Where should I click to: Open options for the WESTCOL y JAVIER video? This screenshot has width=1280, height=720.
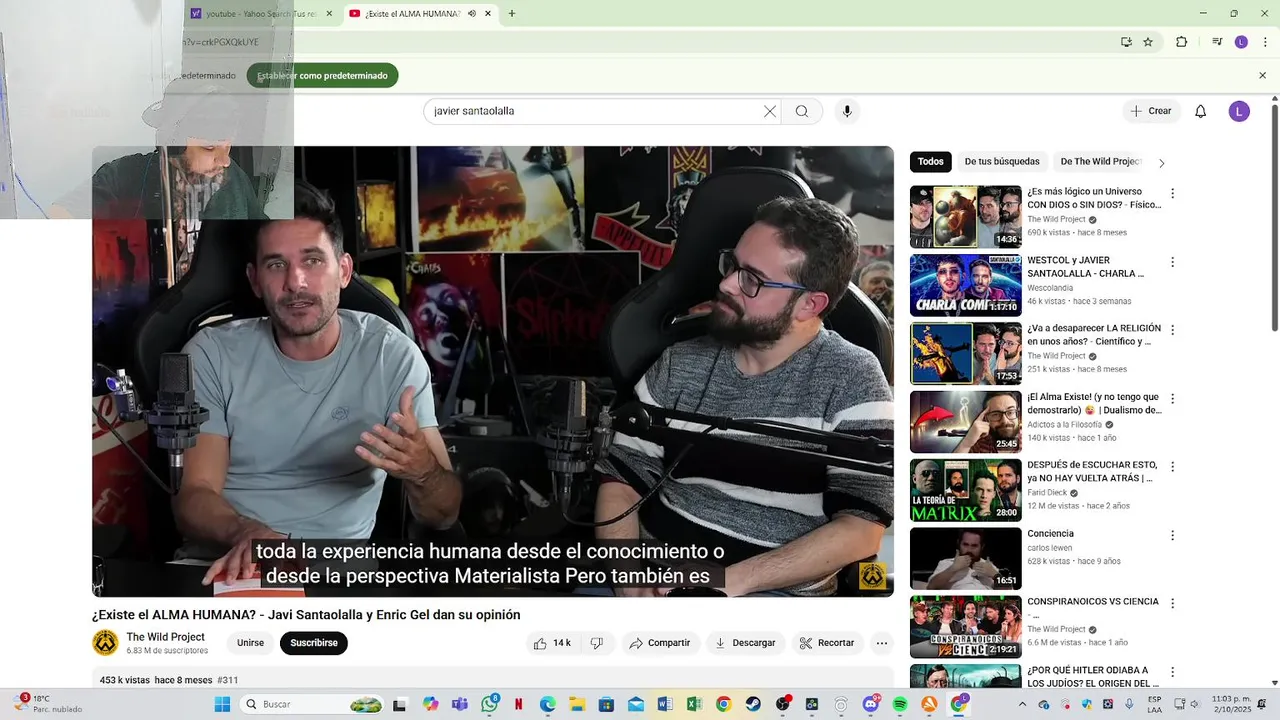click(x=1172, y=262)
